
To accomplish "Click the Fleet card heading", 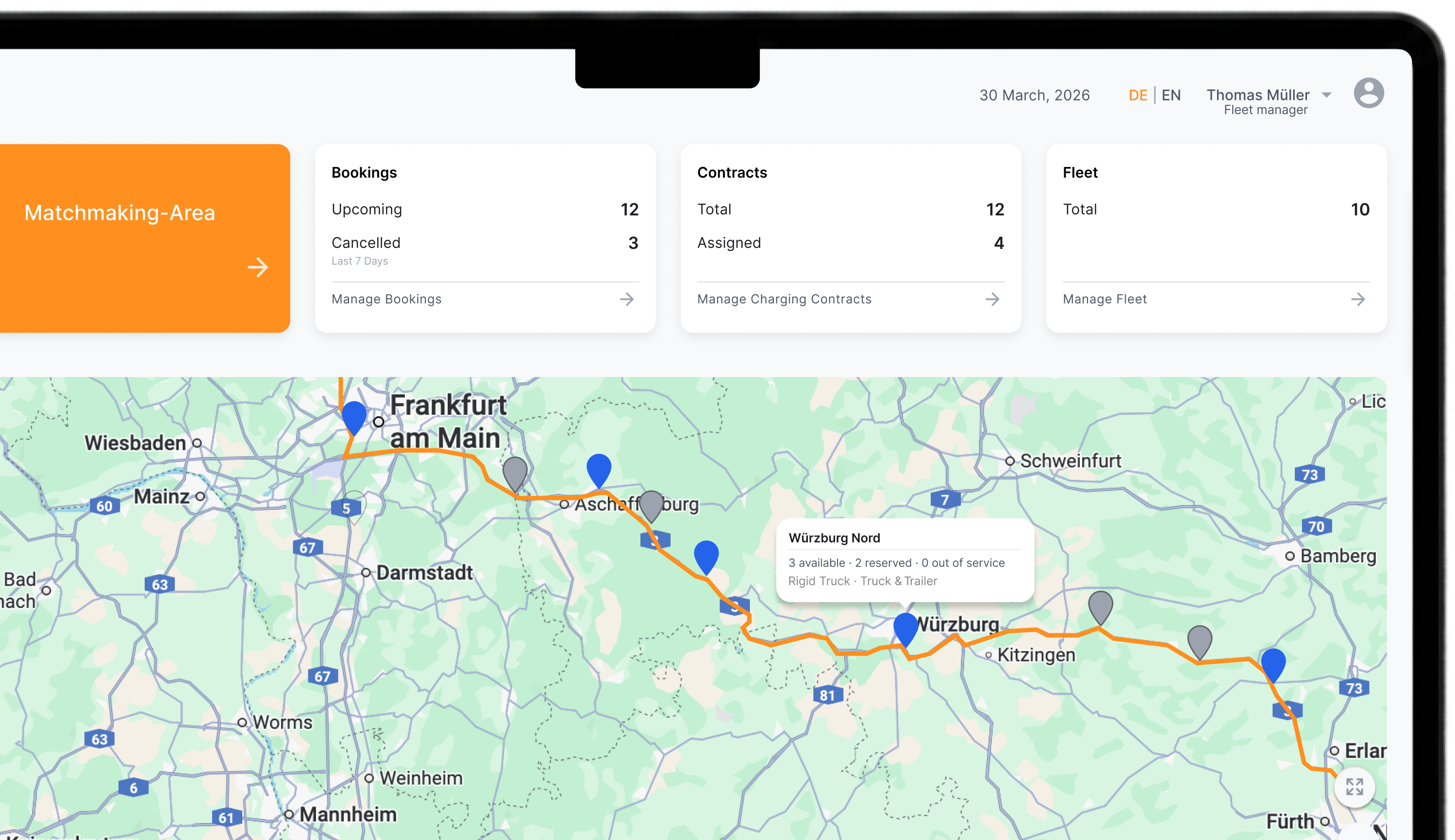I will pos(1080,172).
